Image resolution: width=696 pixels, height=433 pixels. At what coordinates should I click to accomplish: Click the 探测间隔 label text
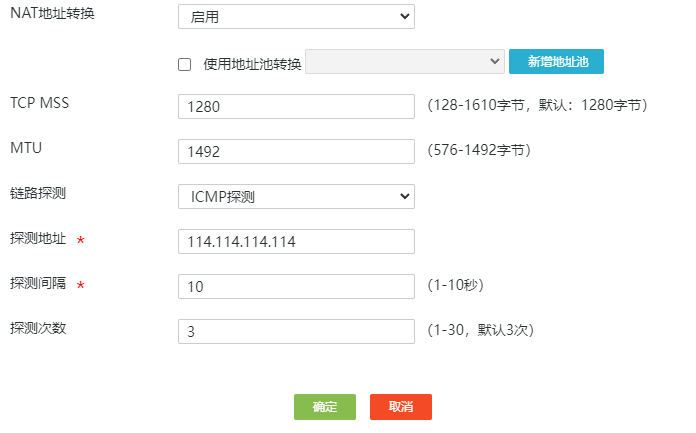click(38, 283)
